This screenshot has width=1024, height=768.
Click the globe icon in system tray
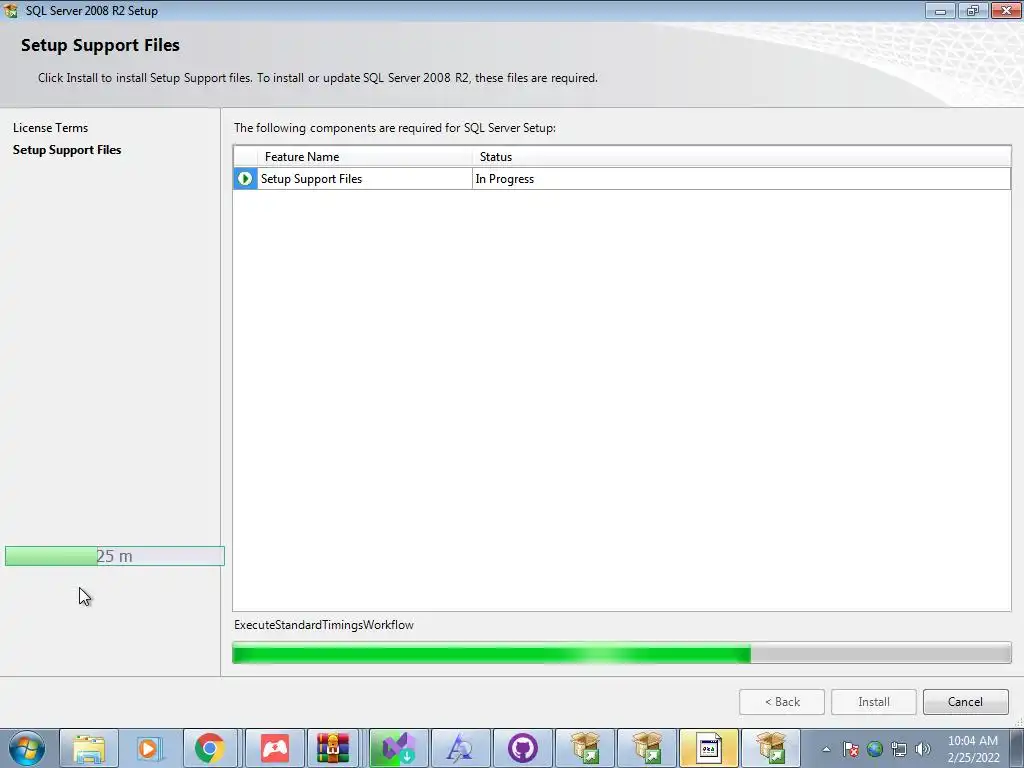(874, 749)
